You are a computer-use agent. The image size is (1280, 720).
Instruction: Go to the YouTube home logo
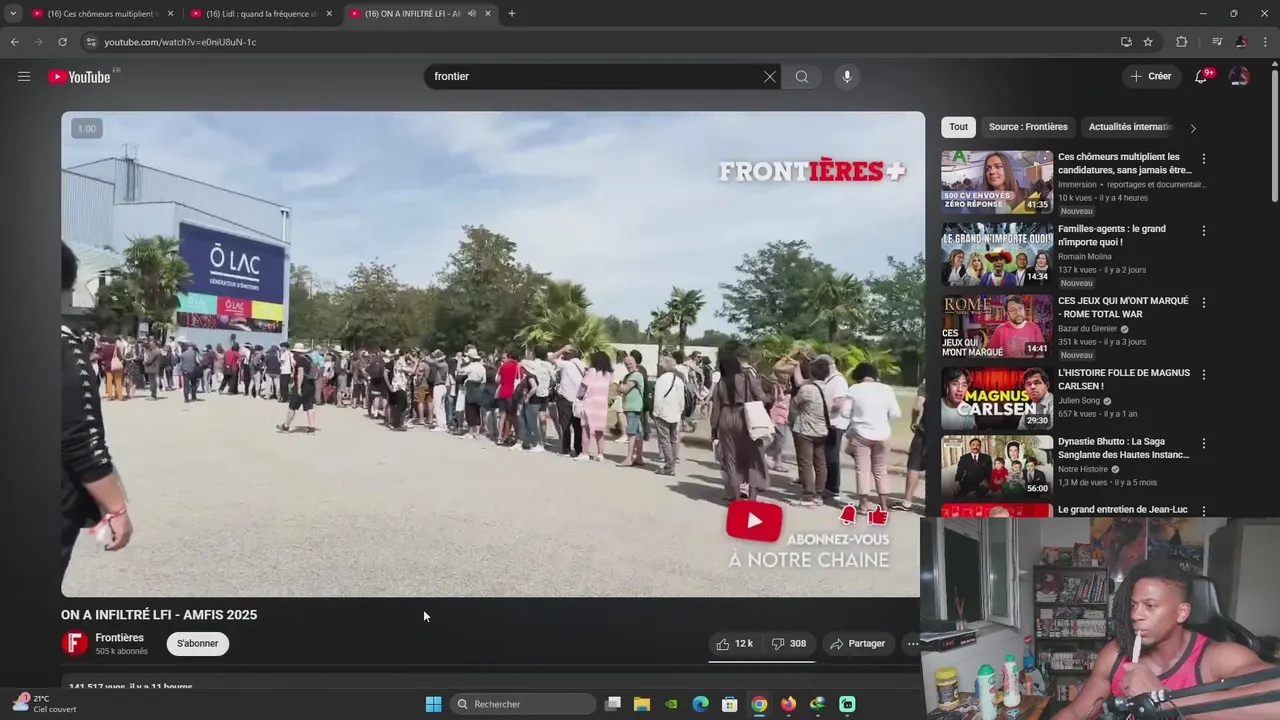(x=79, y=77)
